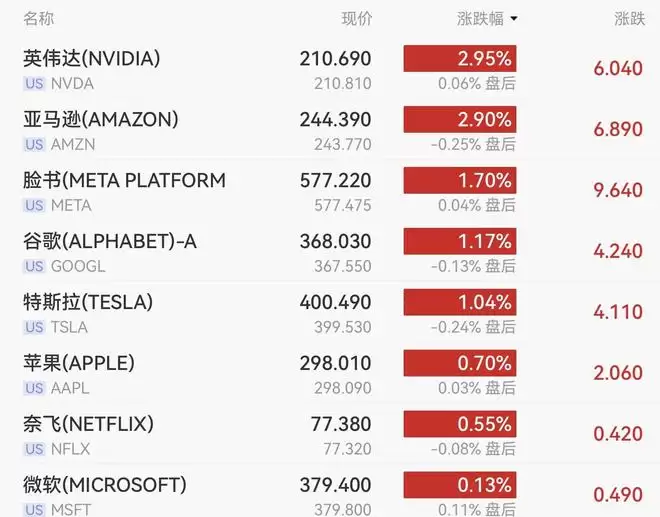Click the red 2.90% change badge for Amazon

(460, 120)
